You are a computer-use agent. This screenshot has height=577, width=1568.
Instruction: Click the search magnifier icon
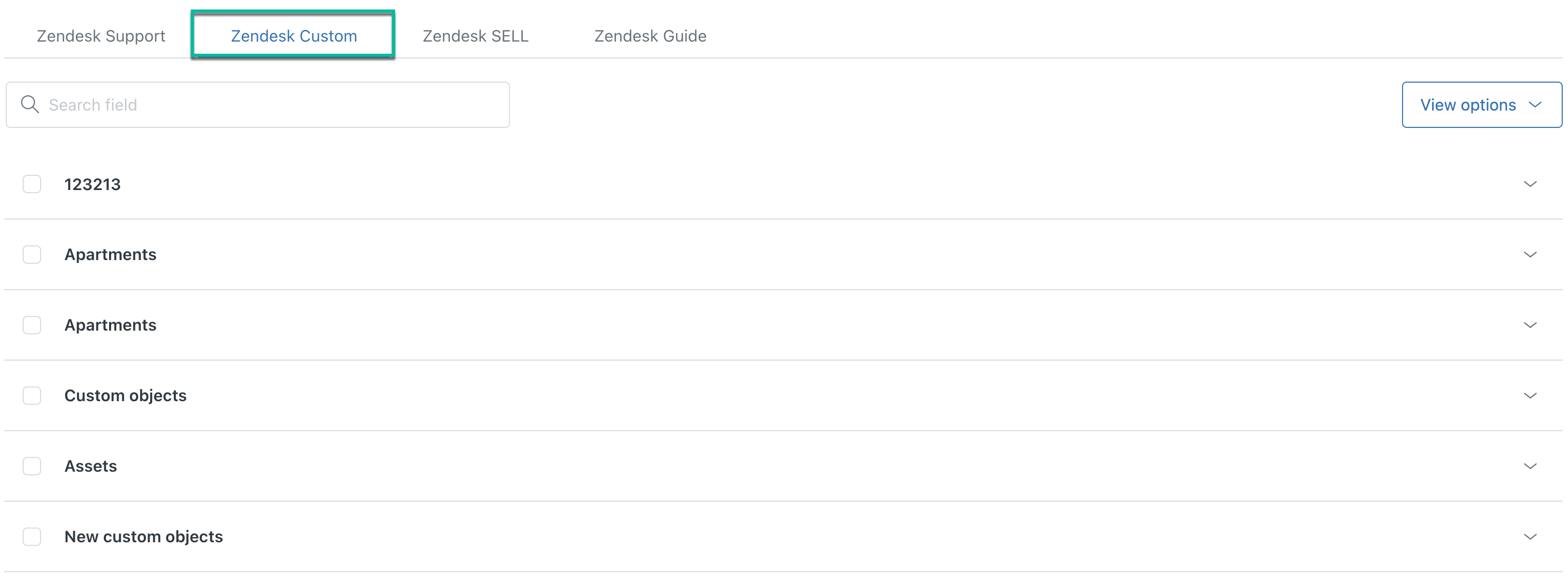pyautogui.click(x=30, y=104)
